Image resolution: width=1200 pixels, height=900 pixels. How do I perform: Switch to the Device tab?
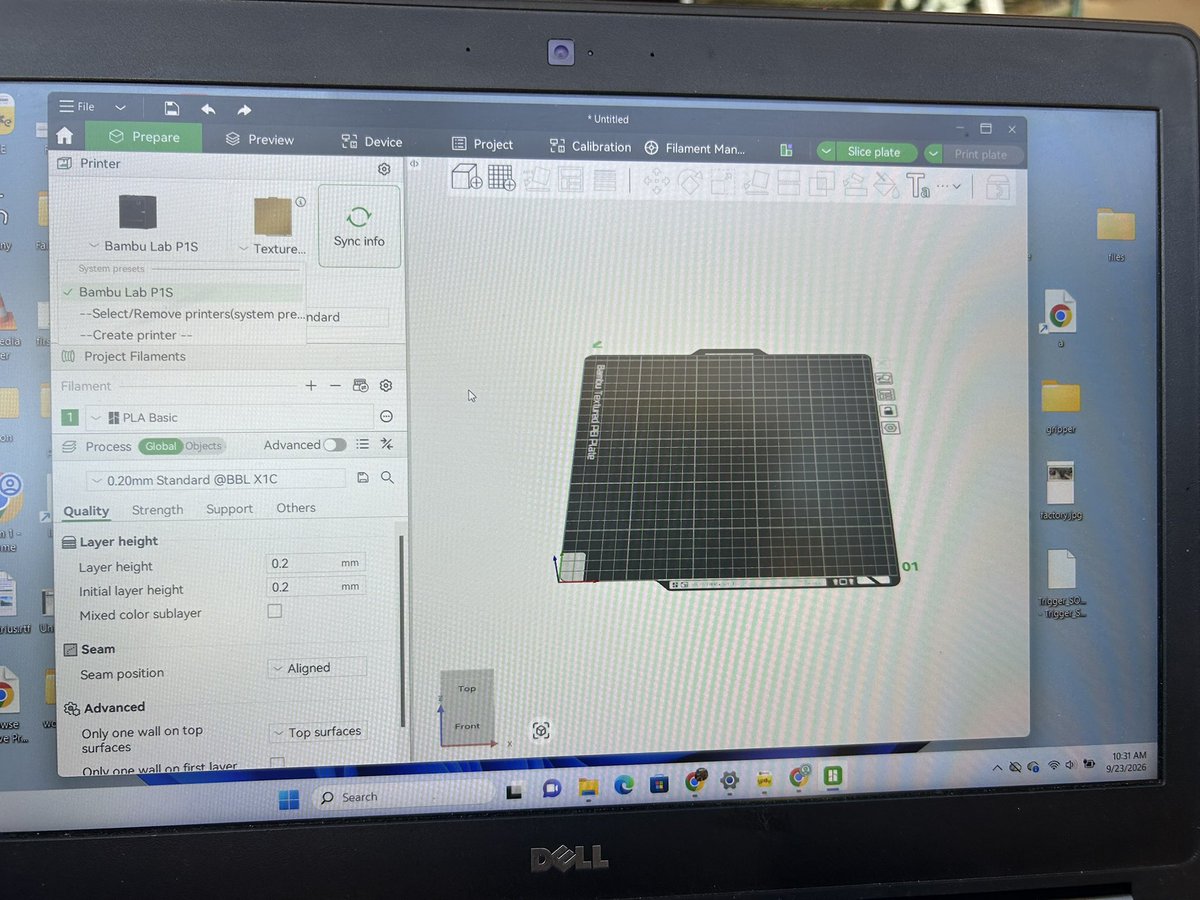pyautogui.click(x=371, y=142)
